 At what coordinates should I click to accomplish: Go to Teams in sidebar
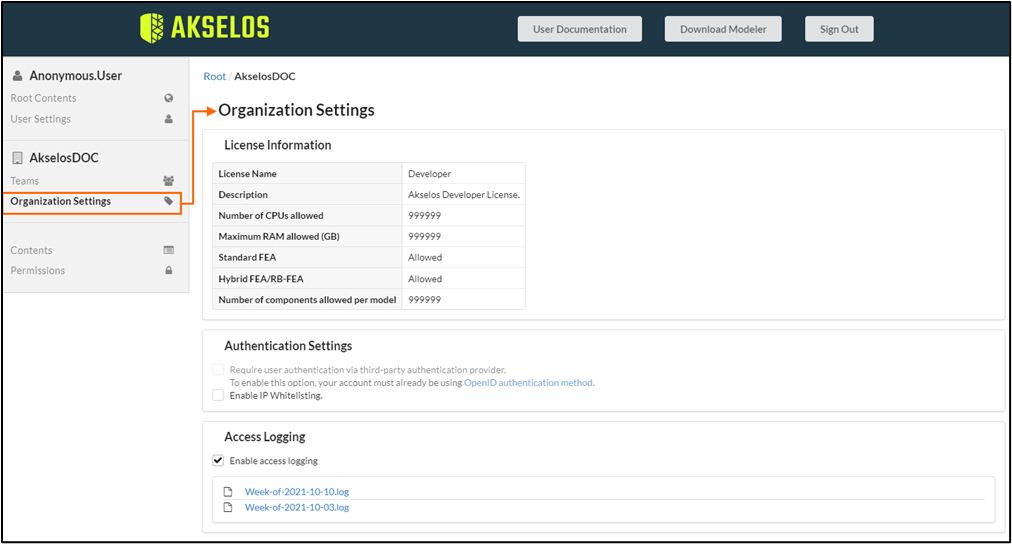tap(25, 181)
